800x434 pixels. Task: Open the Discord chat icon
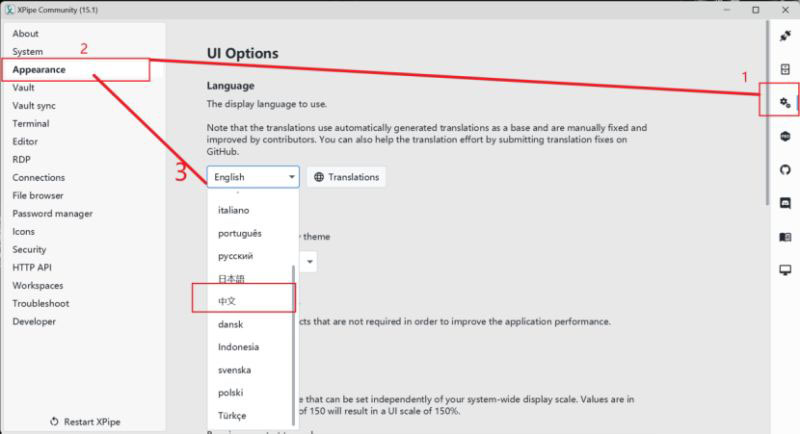coord(785,203)
